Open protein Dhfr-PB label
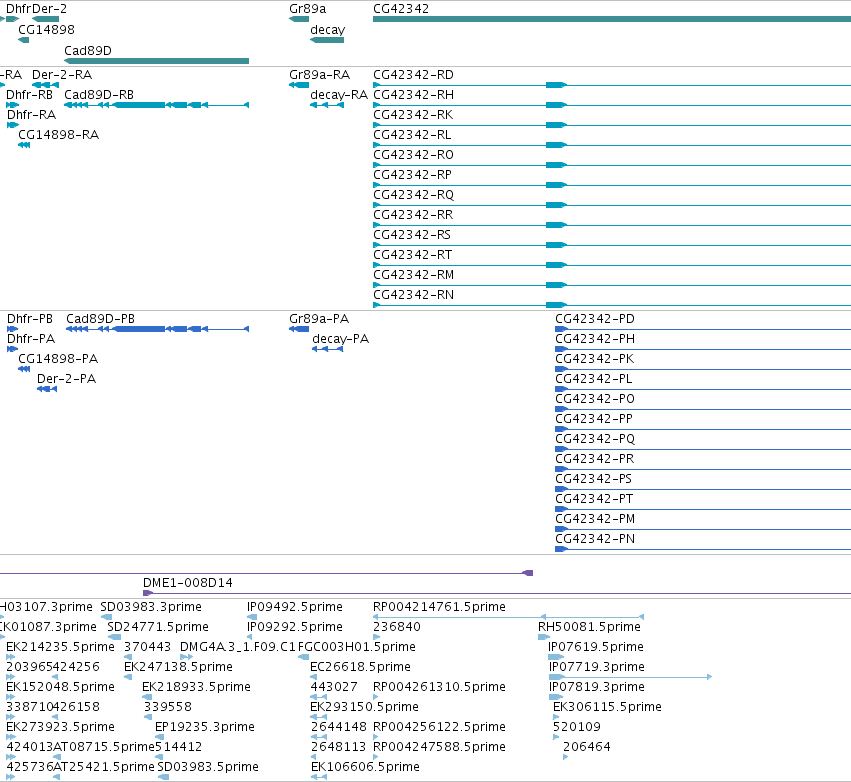Image resolution: width=851 pixels, height=782 pixels. click(30, 319)
